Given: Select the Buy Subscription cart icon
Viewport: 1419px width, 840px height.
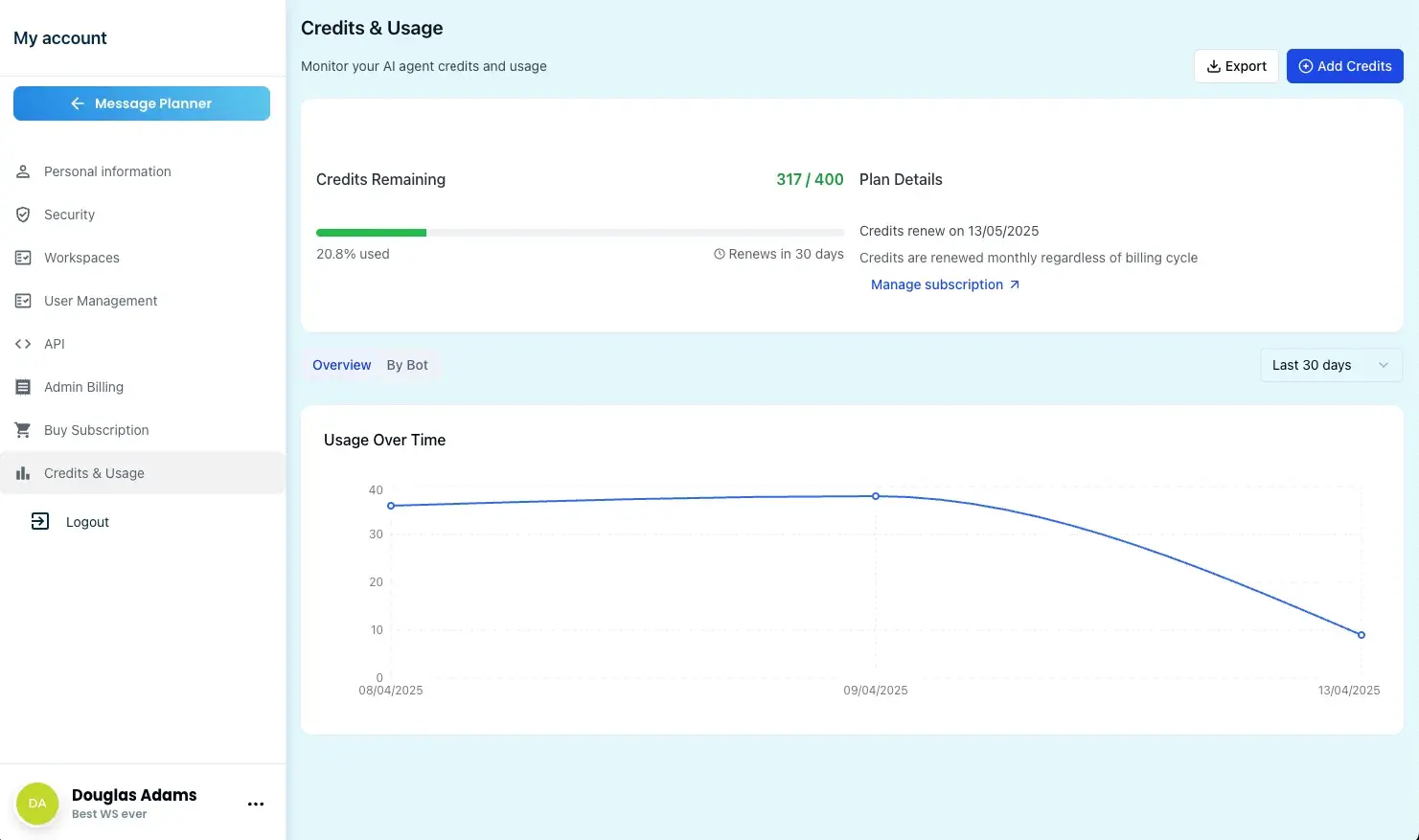Looking at the screenshot, I should [x=23, y=429].
